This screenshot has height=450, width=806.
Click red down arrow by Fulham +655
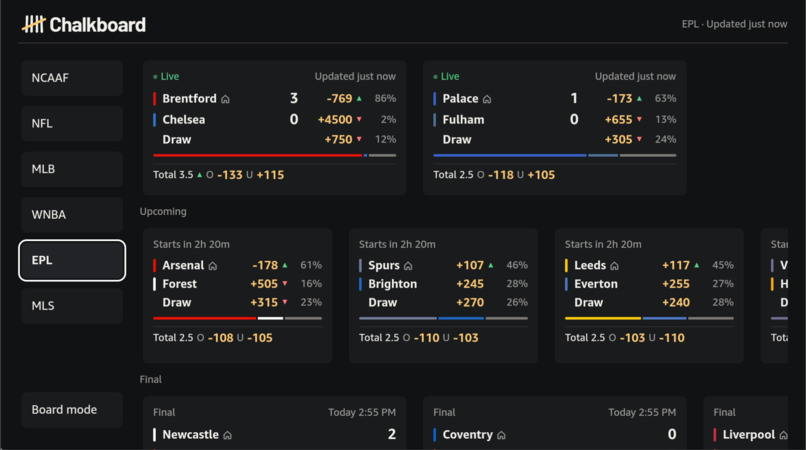639,119
